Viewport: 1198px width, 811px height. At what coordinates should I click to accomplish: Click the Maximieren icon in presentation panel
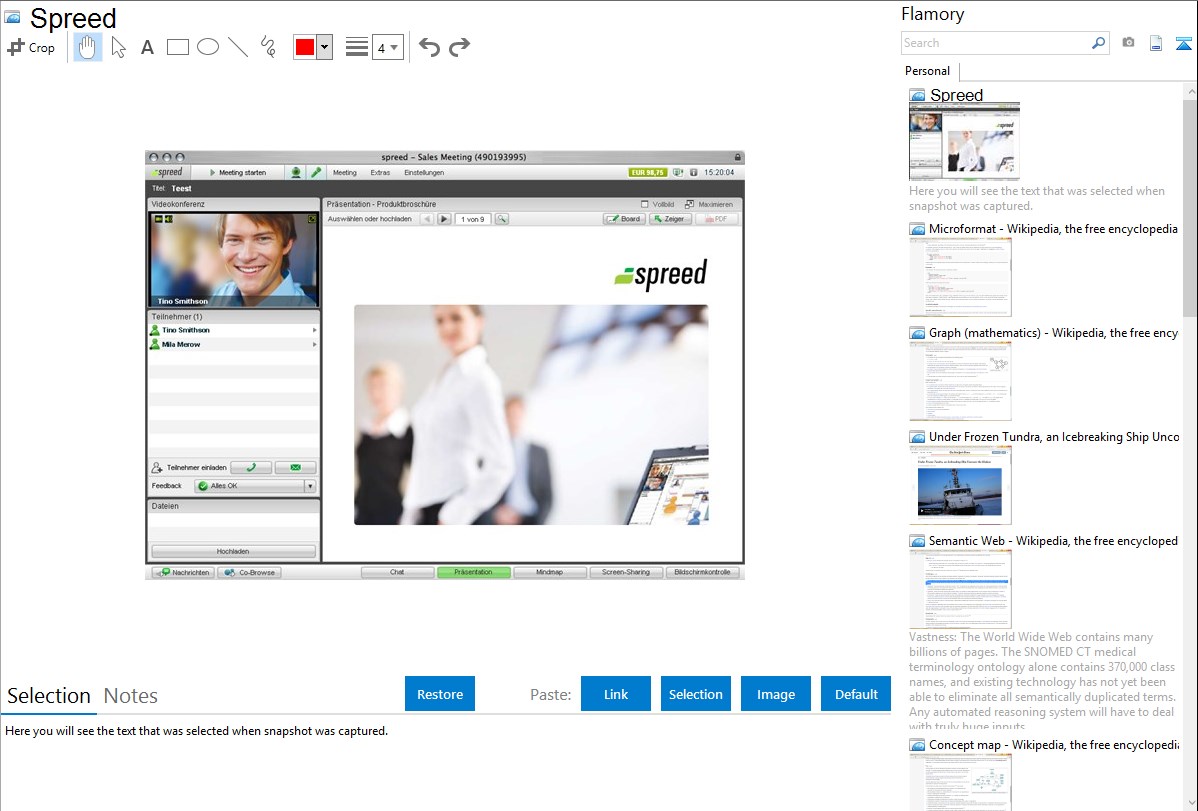(x=689, y=204)
